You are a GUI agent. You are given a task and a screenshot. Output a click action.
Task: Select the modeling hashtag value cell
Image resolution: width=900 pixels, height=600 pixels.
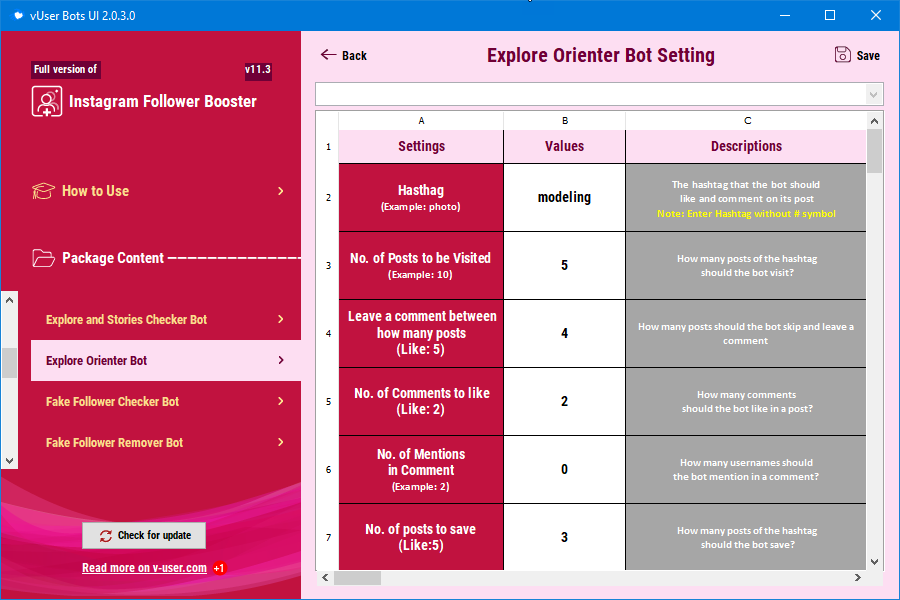click(564, 198)
